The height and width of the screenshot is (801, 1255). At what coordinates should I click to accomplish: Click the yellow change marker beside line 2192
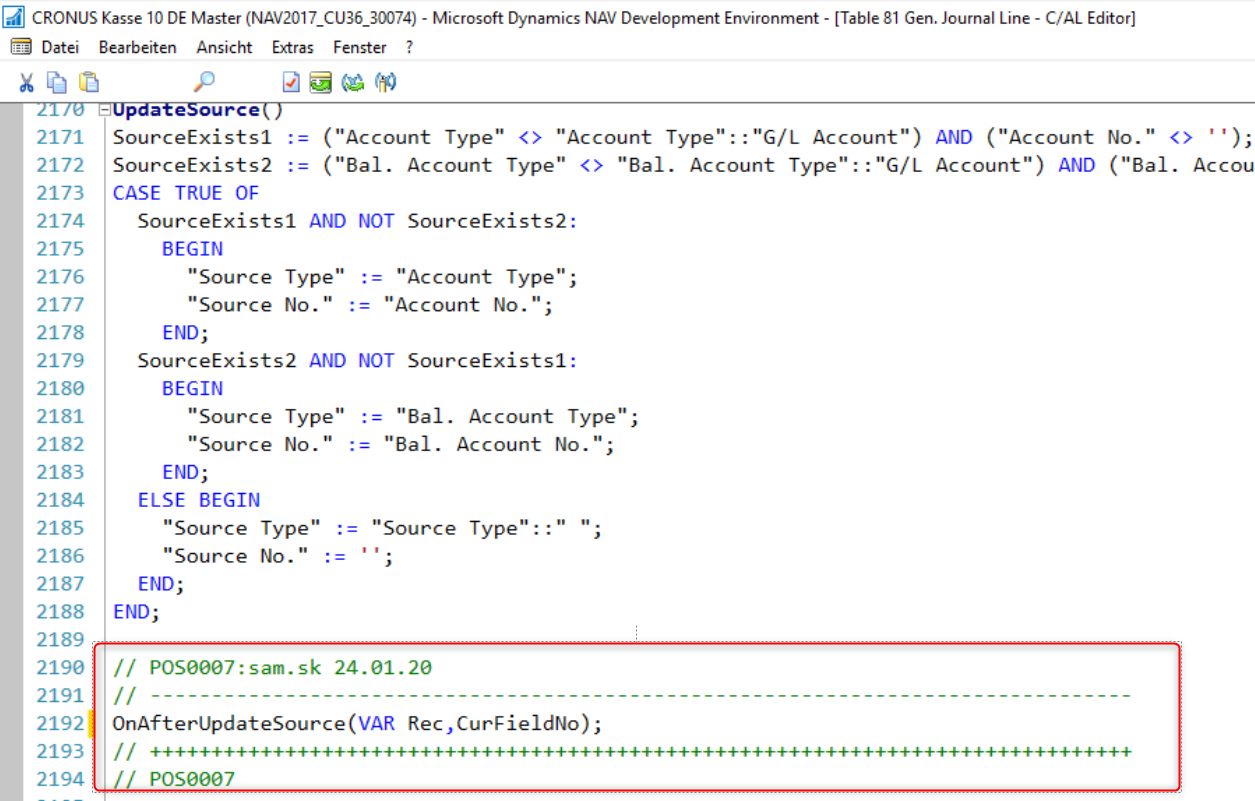pyautogui.click(x=90, y=723)
